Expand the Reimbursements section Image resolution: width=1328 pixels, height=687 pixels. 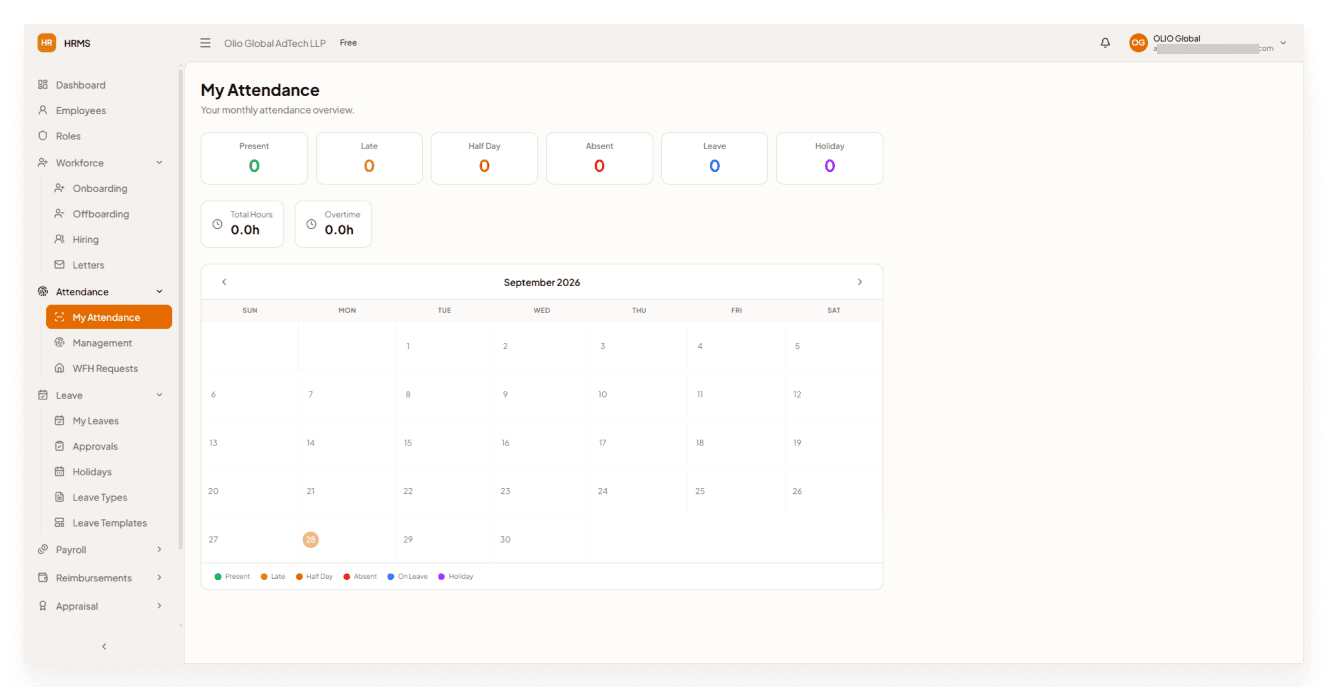pos(160,578)
